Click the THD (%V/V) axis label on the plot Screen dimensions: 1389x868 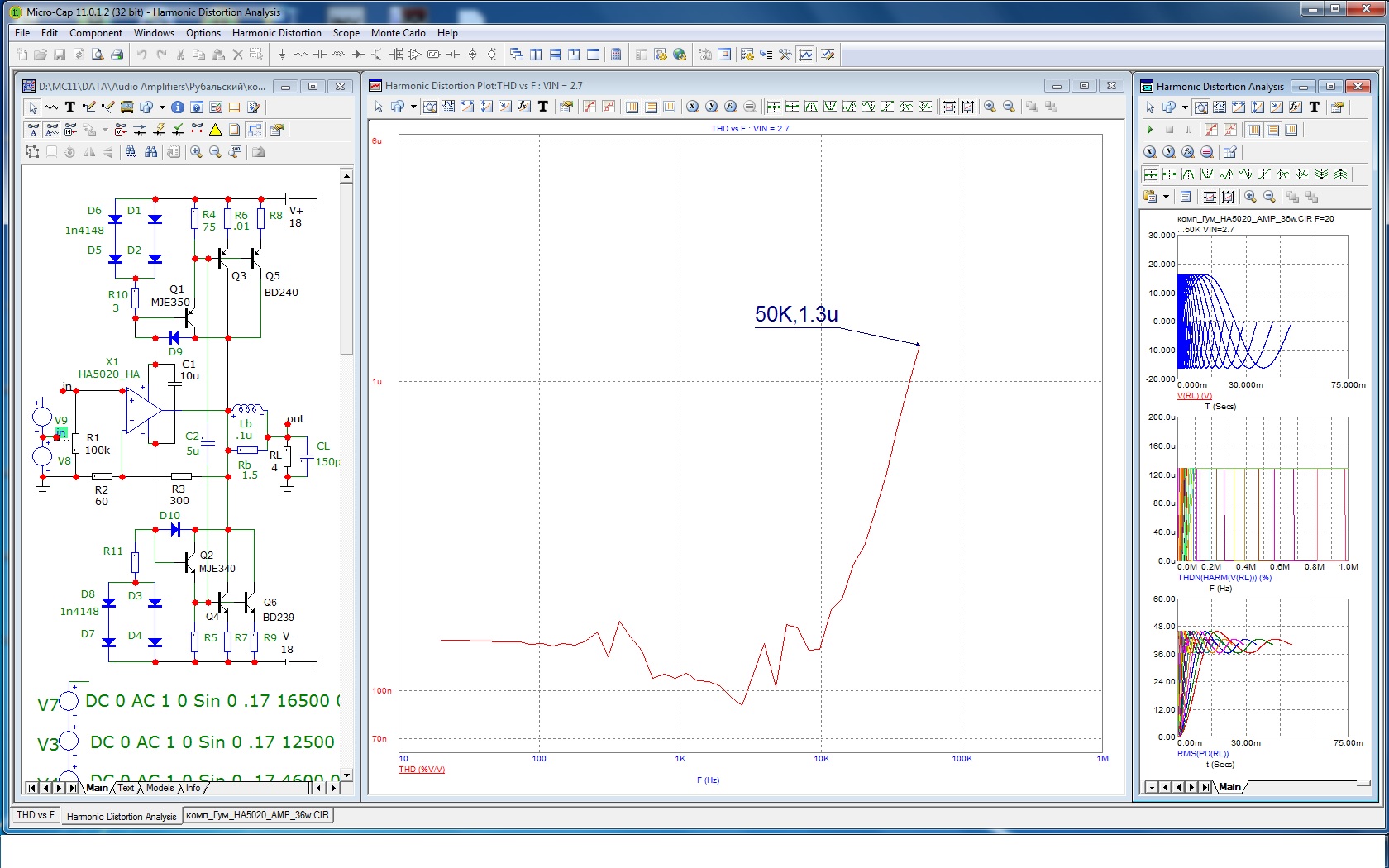coord(422,770)
